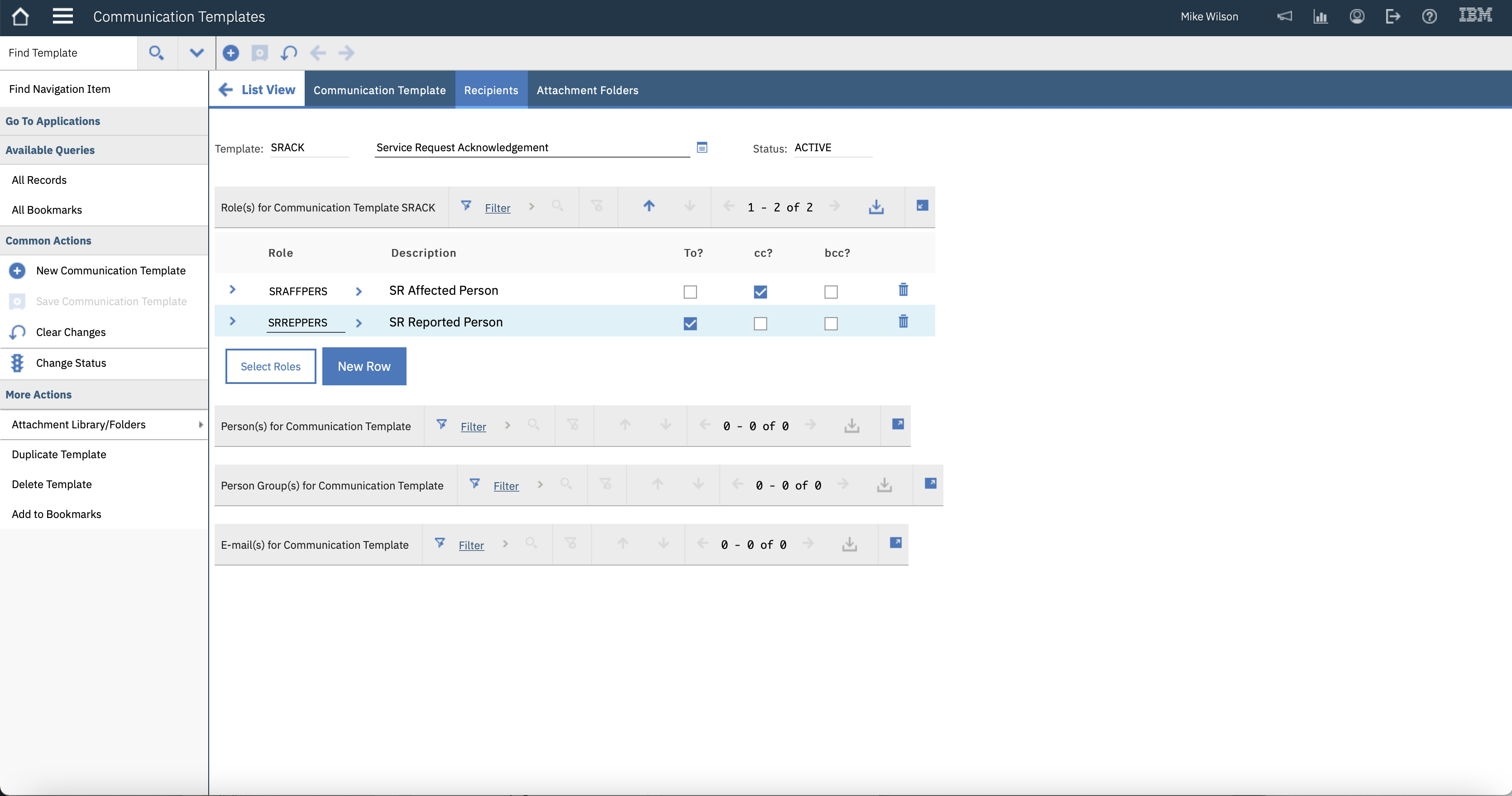Open the Communication Template tab
Image resolution: width=1512 pixels, height=796 pixels.
point(379,90)
